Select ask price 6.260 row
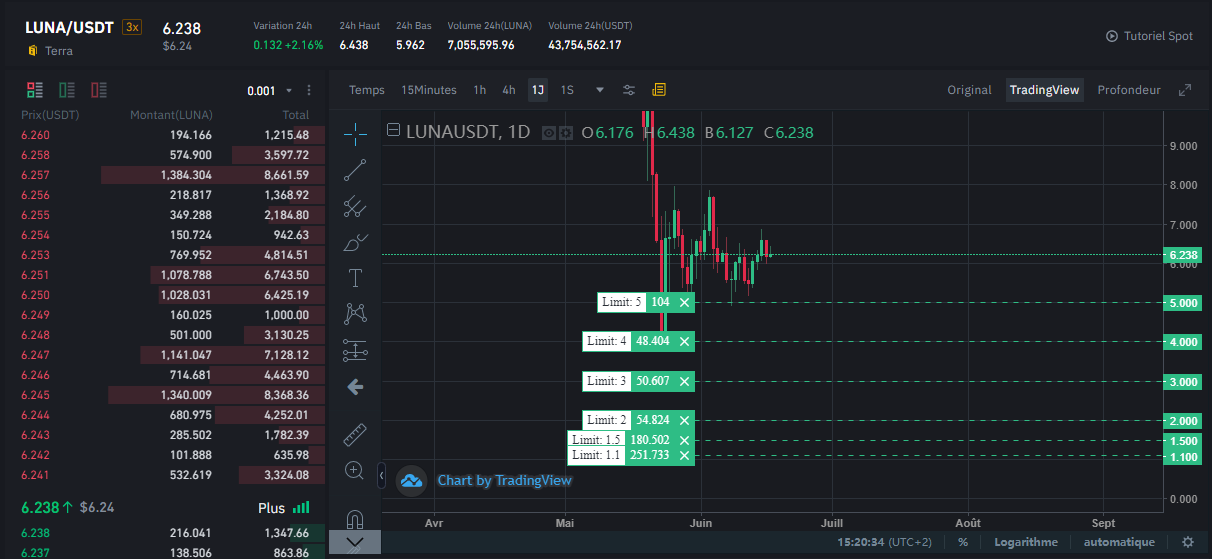 165,135
